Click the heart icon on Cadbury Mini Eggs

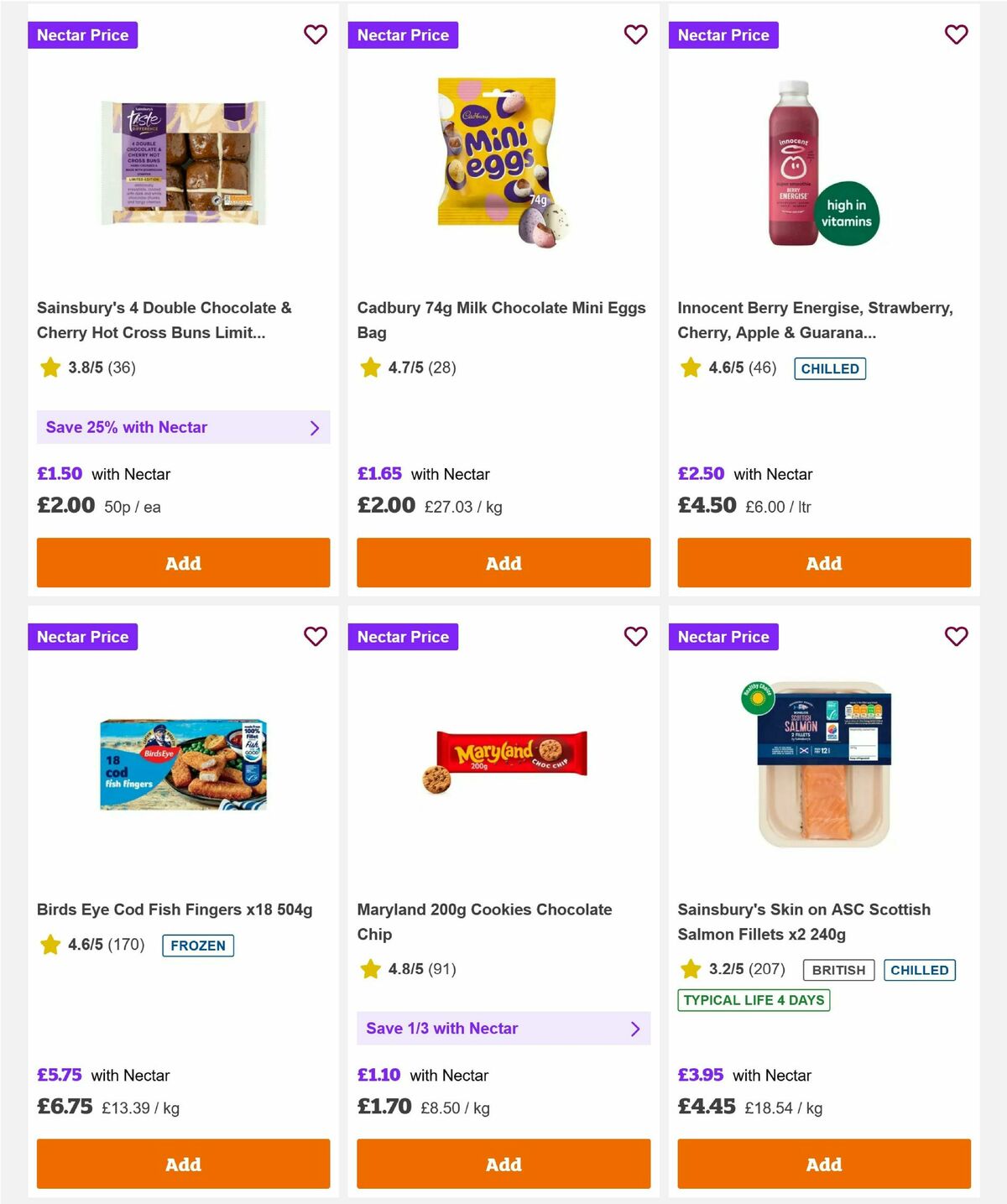635,34
